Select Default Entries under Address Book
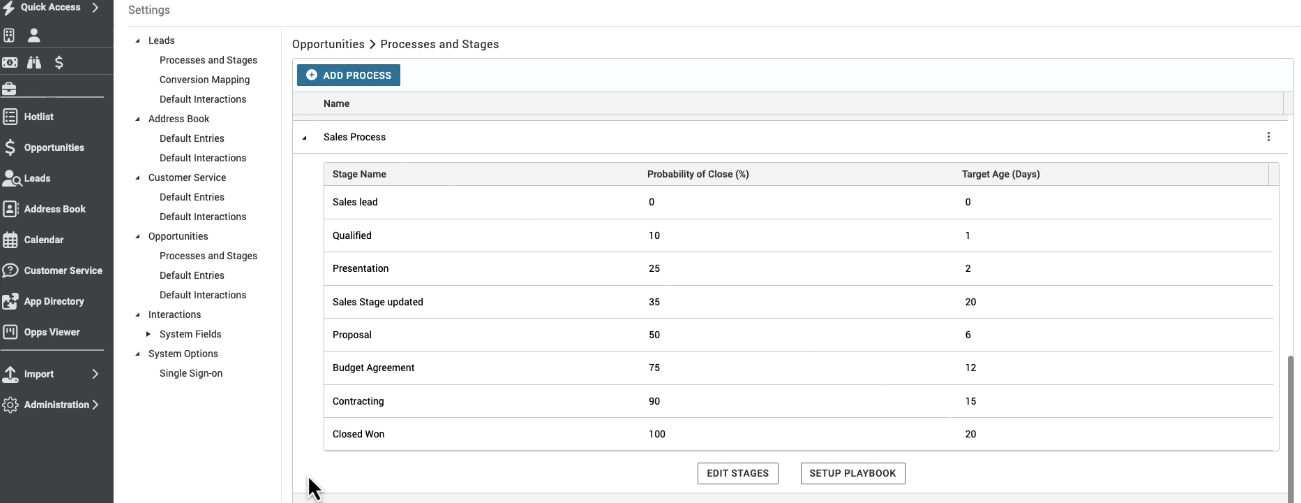Viewport: 1301px width, 503px height. click(192, 138)
